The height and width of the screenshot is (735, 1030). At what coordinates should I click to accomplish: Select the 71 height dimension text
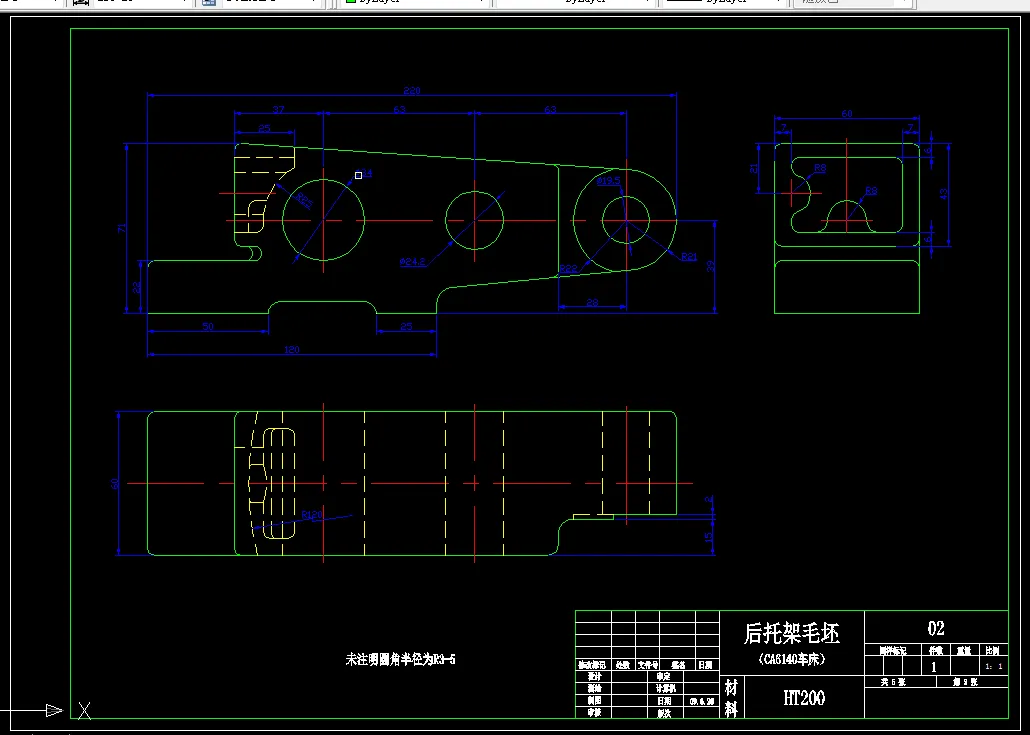click(122, 228)
